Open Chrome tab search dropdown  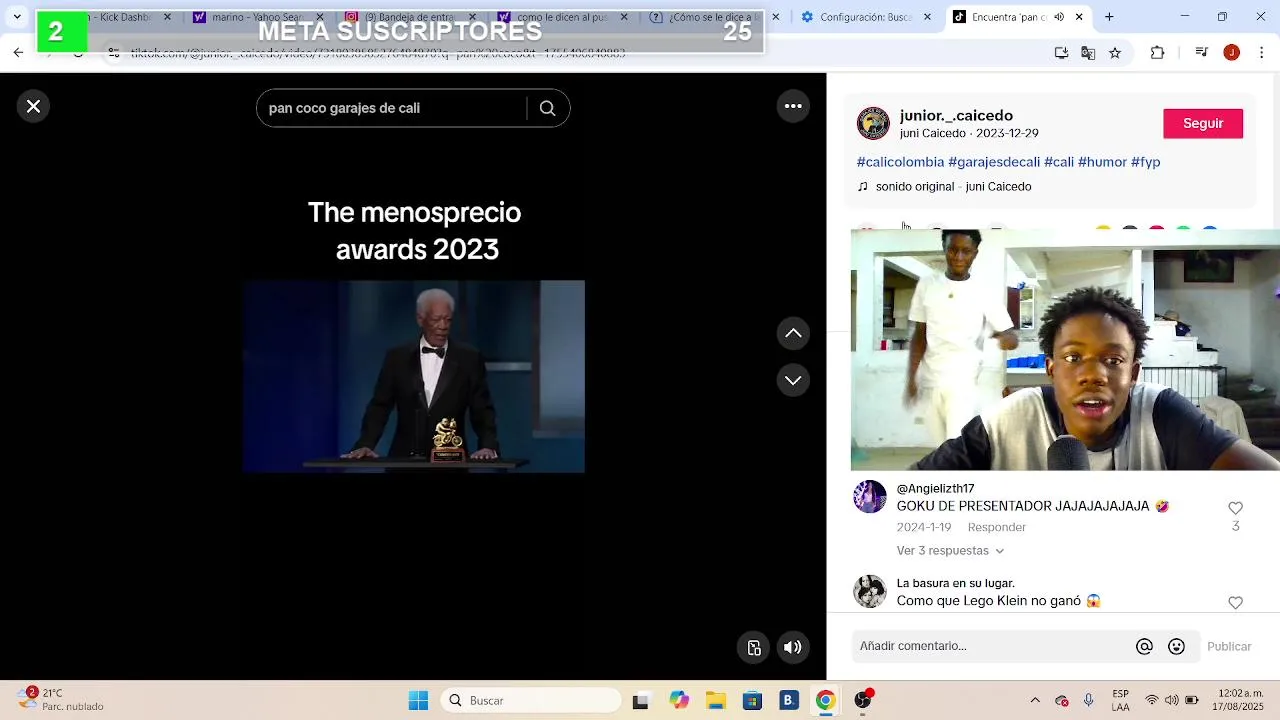tap(17, 17)
